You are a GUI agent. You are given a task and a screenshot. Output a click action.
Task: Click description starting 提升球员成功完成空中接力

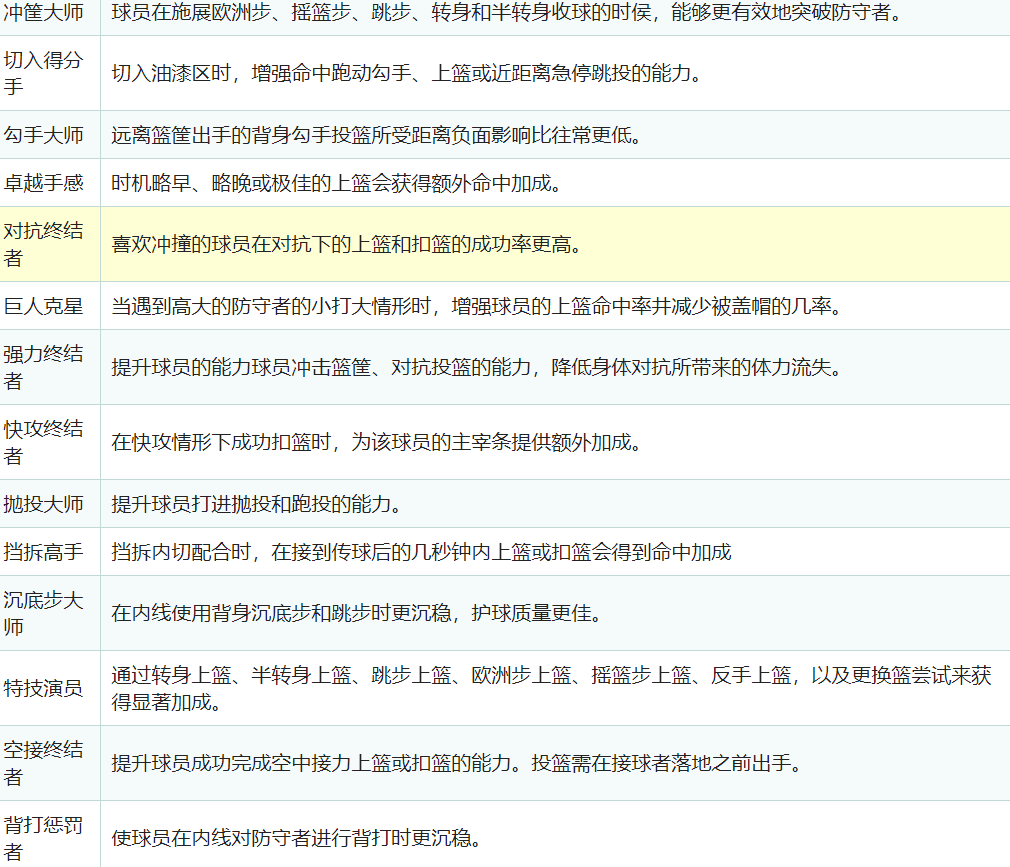click(457, 763)
